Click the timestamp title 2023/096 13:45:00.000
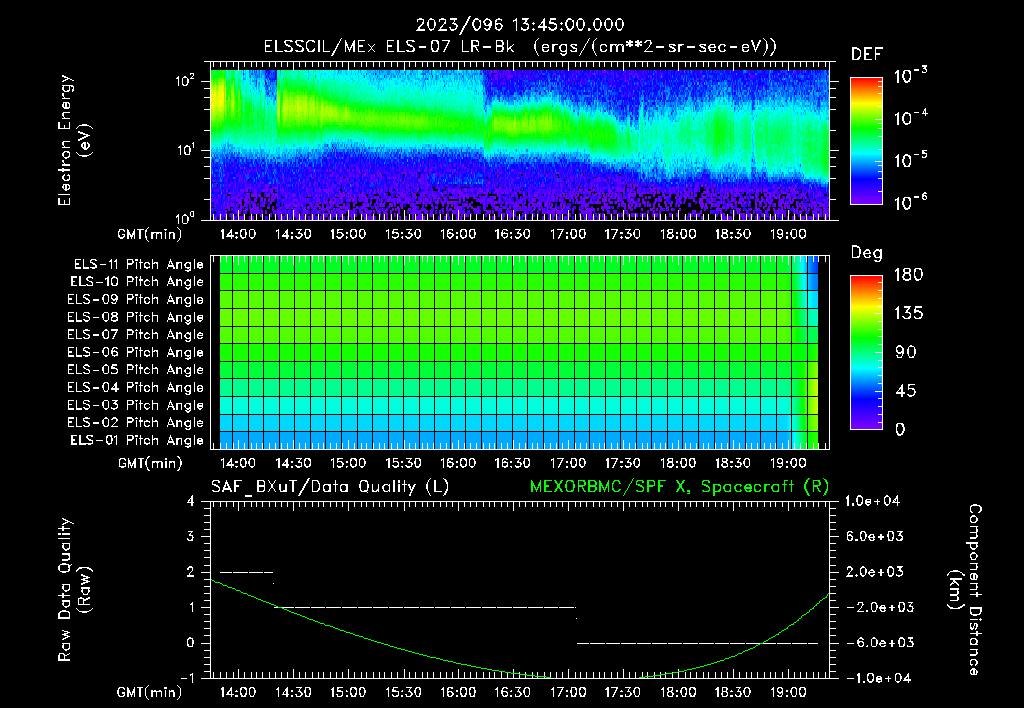This screenshot has width=1024, height=708. click(520, 25)
